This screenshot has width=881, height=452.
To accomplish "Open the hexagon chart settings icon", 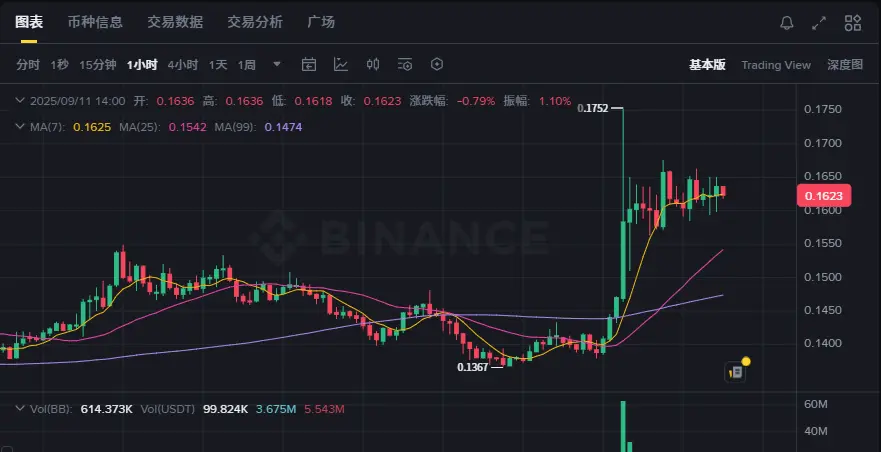I will (x=437, y=65).
